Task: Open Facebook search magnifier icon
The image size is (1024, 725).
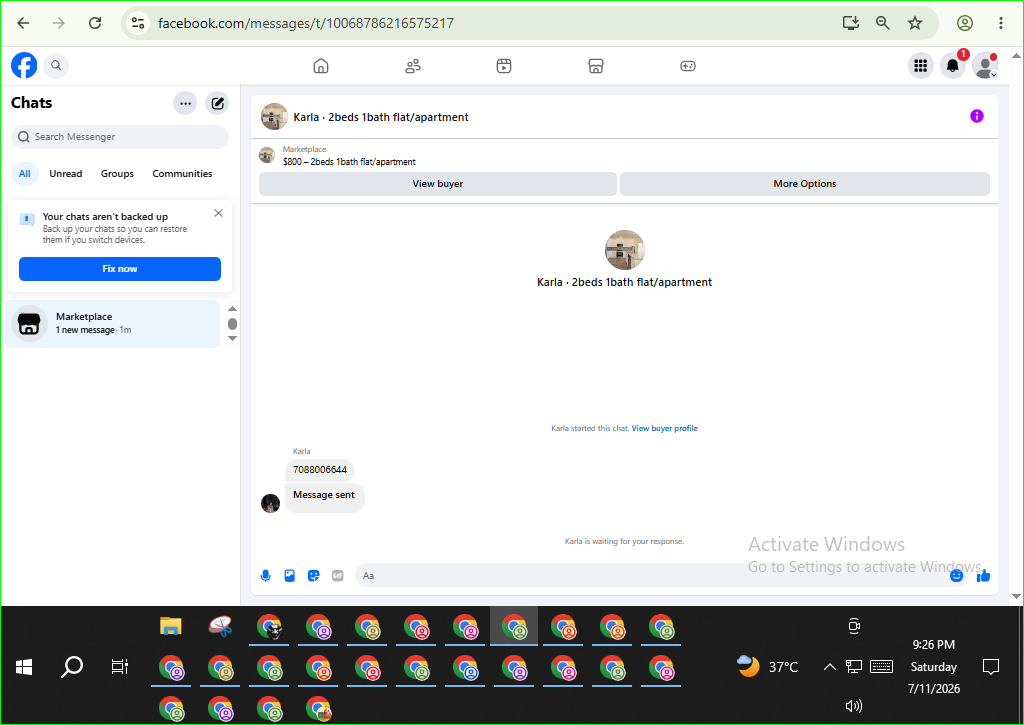Action: pyautogui.click(x=56, y=65)
